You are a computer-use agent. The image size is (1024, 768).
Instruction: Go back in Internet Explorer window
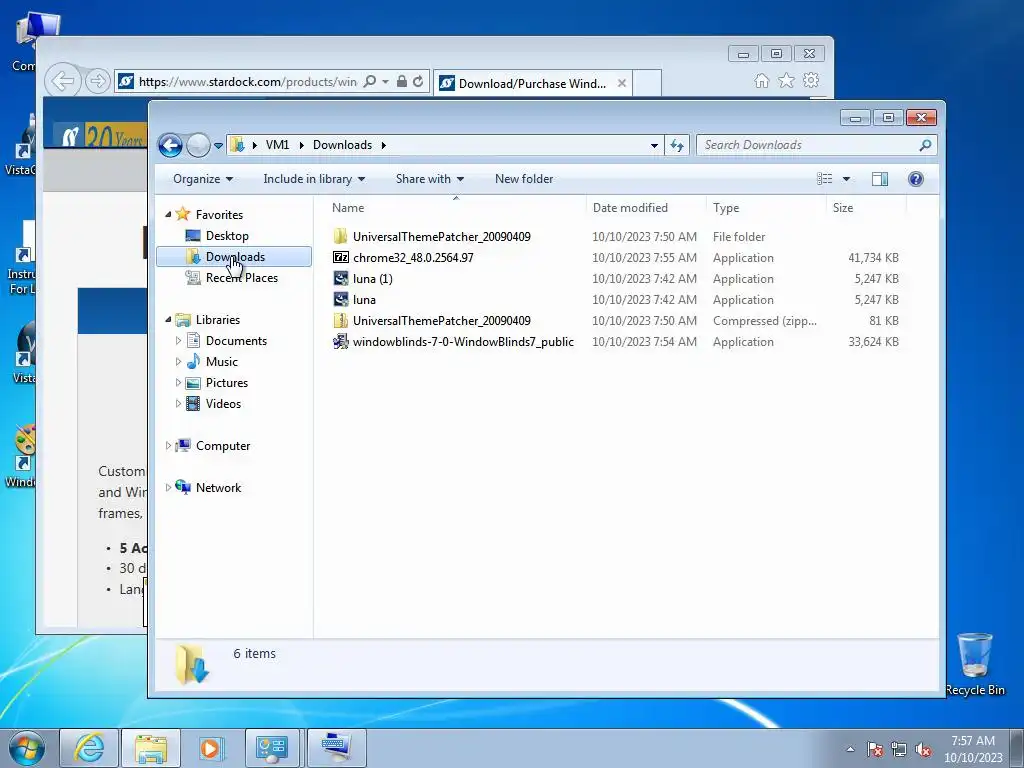click(63, 82)
